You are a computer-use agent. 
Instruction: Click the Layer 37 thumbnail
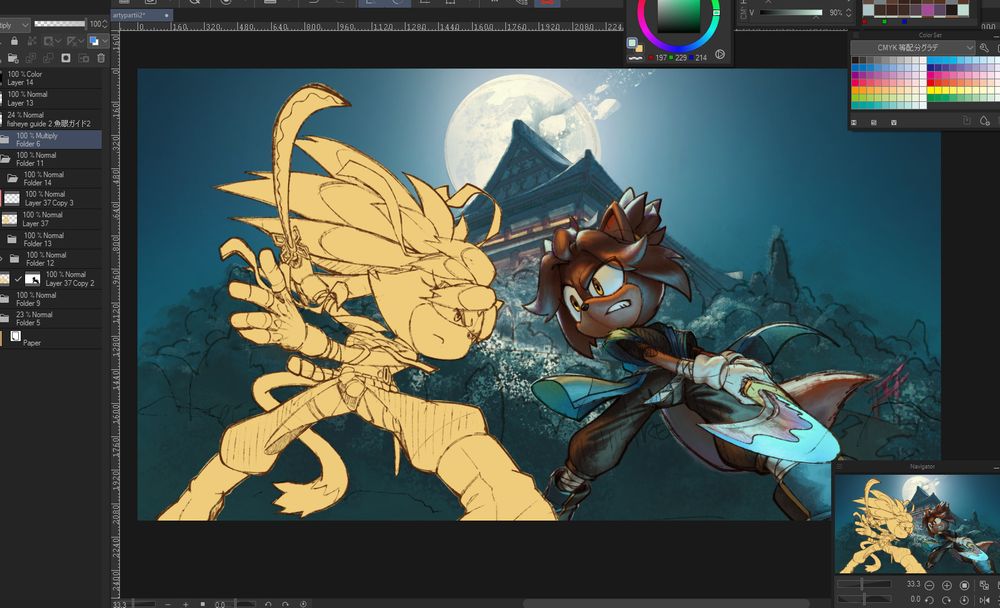9,219
